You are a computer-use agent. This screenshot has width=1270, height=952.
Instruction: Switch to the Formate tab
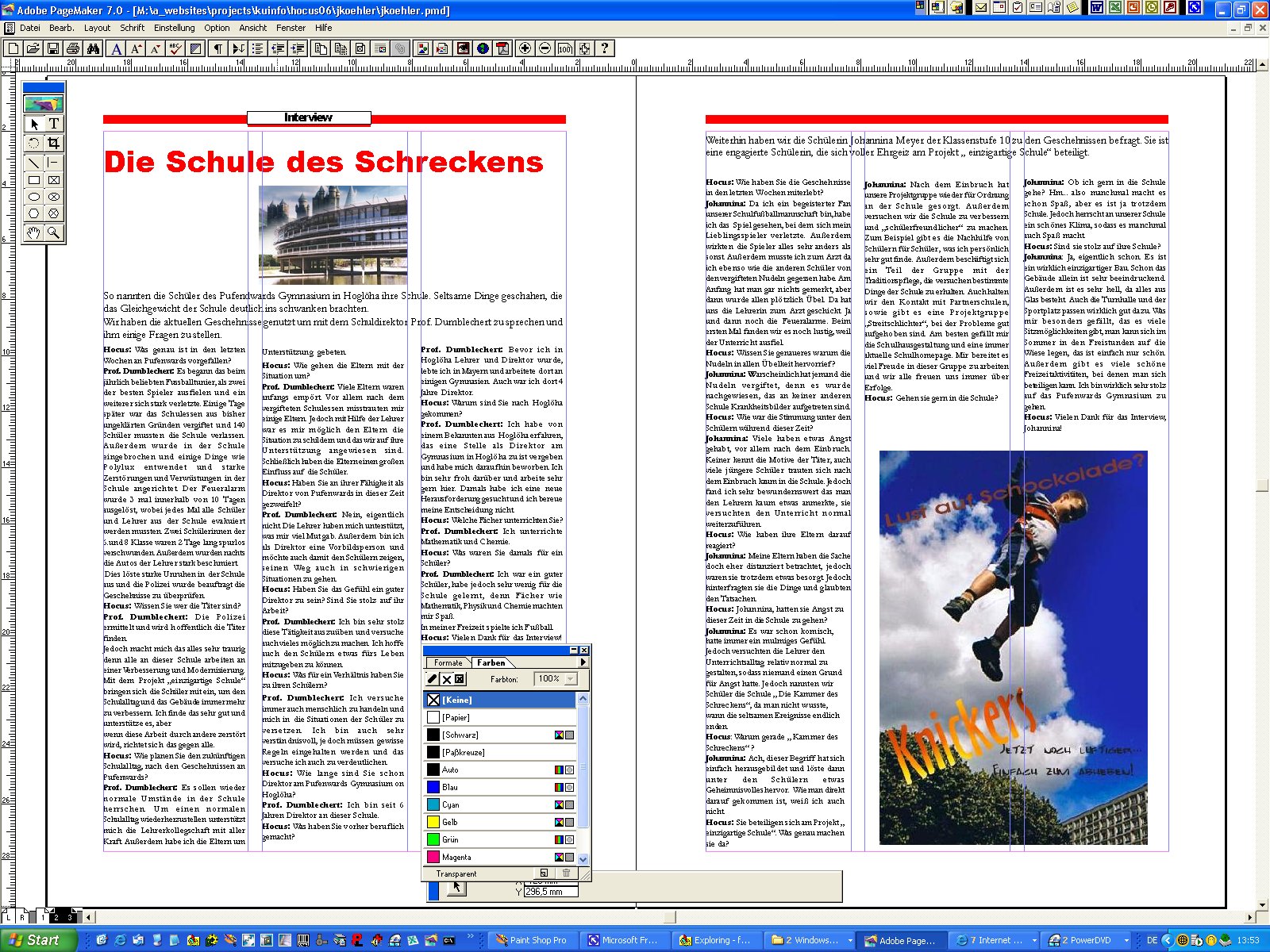[448, 663]
